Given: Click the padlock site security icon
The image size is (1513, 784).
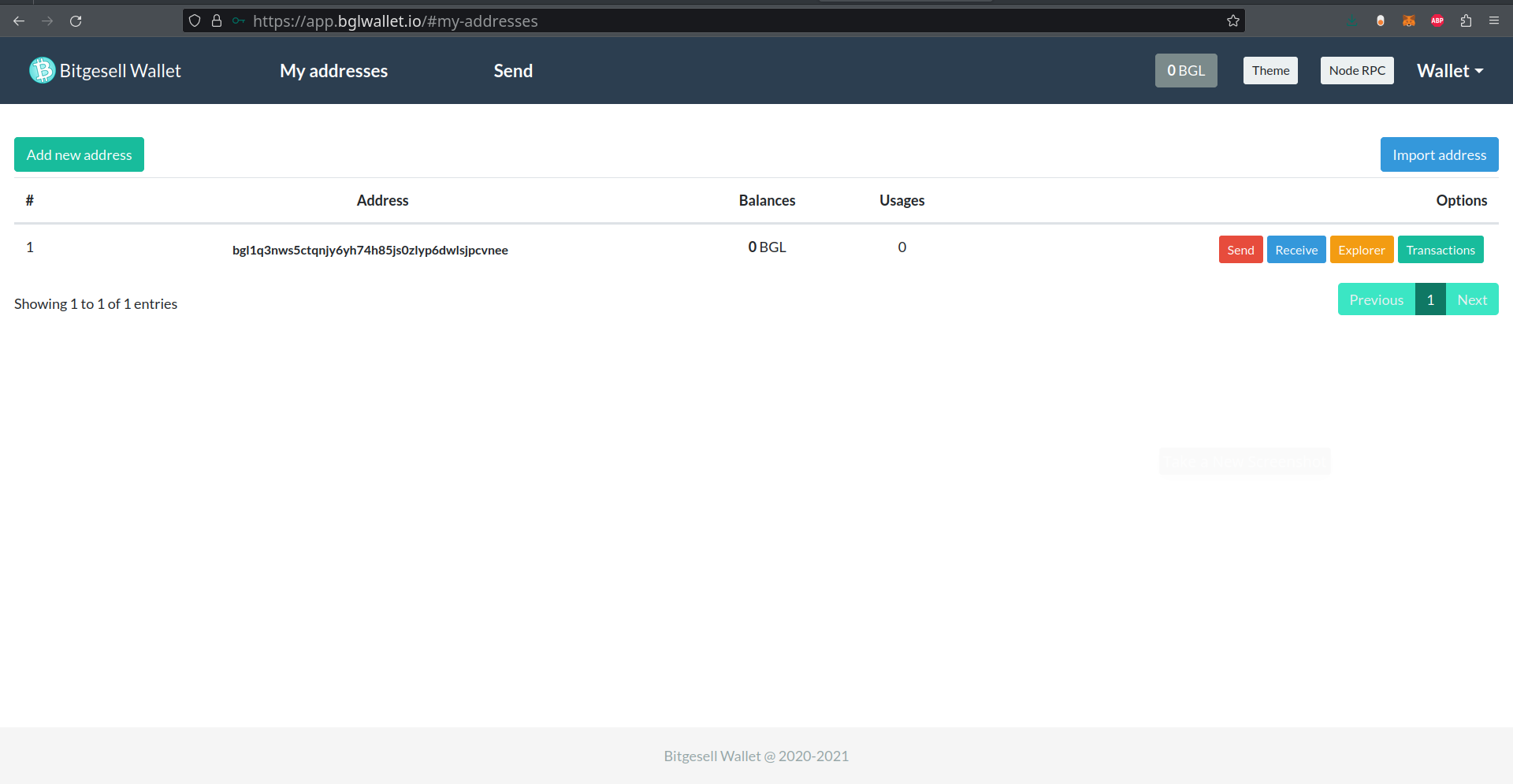Looking at the screenshot, I should 217,21.
